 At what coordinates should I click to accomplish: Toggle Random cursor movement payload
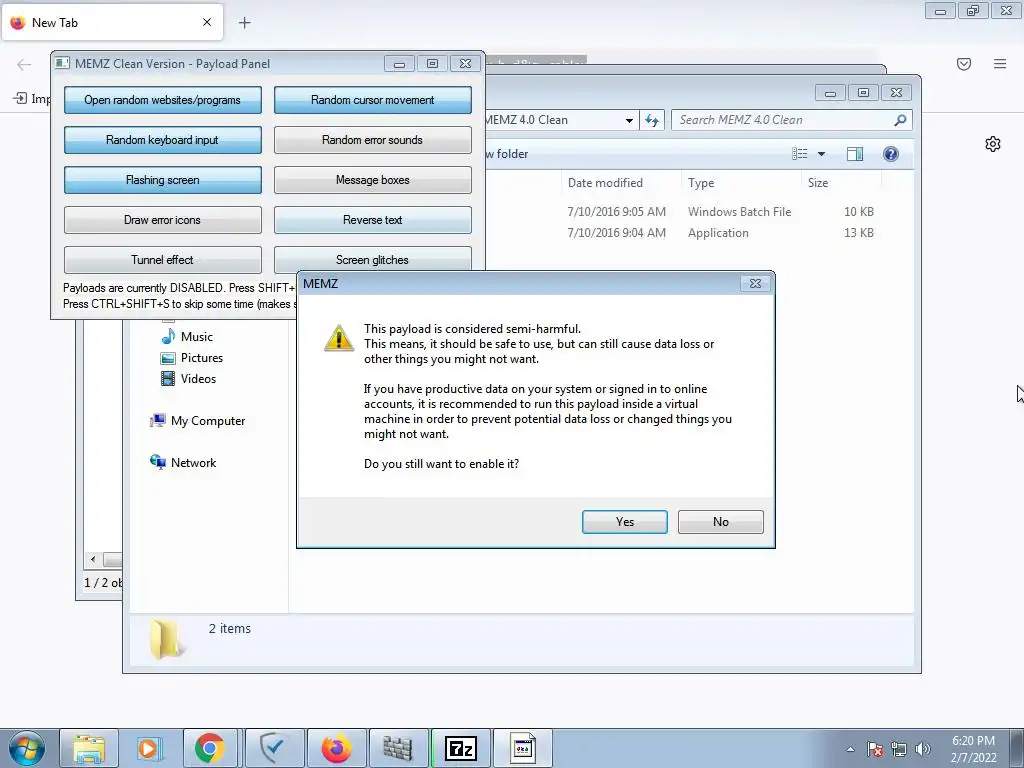372,100
